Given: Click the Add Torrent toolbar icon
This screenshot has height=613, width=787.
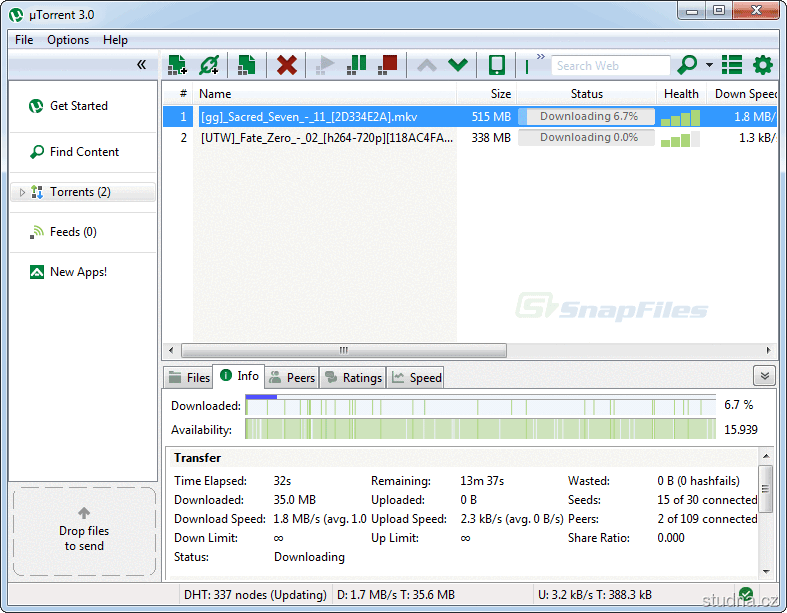Looking at the screenshot, I should pyautogui.click(x=177, y=65).
